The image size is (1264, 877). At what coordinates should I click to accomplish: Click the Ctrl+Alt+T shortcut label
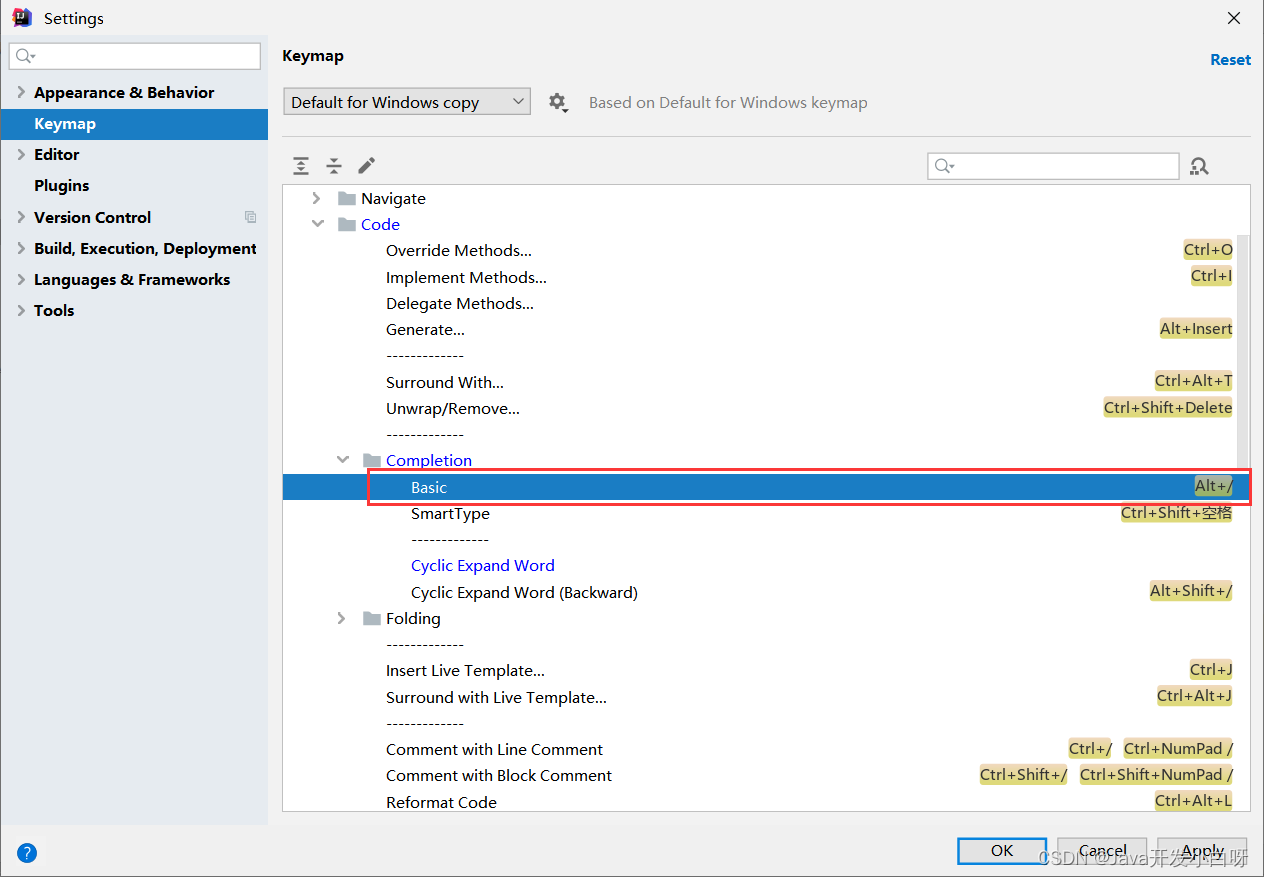[x=1193, y=381]
